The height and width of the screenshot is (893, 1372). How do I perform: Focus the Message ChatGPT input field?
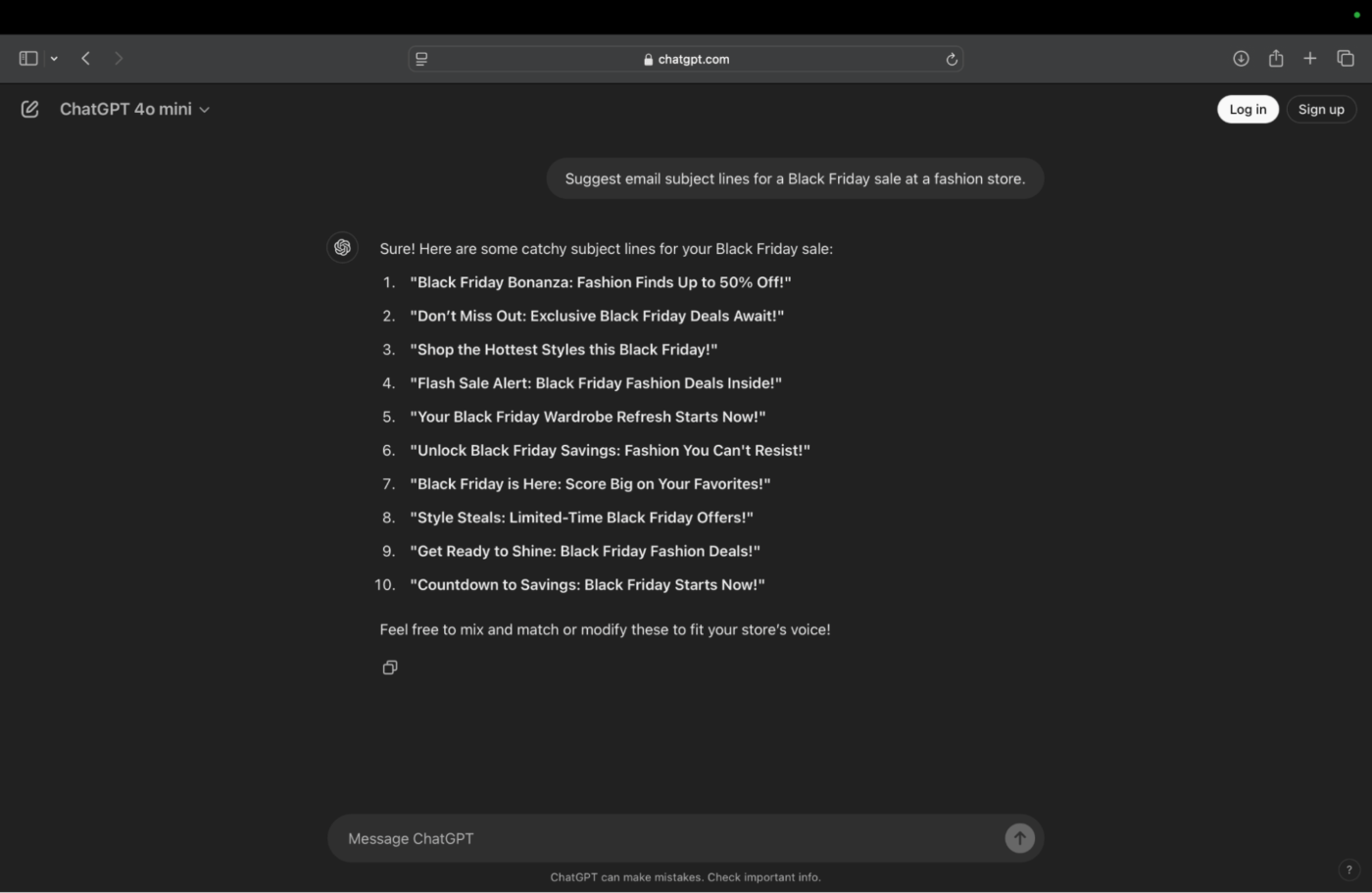coord(671,838)
